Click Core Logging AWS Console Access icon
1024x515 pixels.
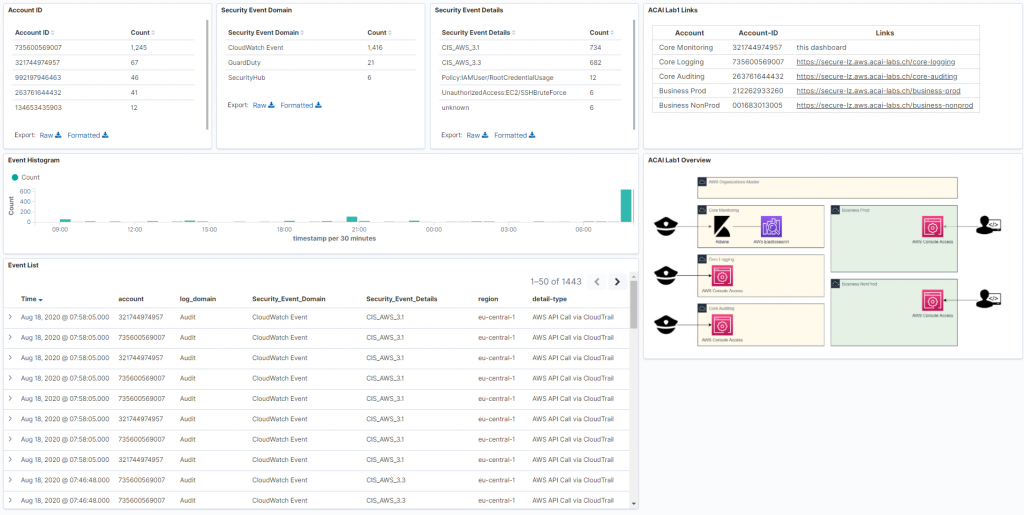pyautogui.click(x=722, y=275)
